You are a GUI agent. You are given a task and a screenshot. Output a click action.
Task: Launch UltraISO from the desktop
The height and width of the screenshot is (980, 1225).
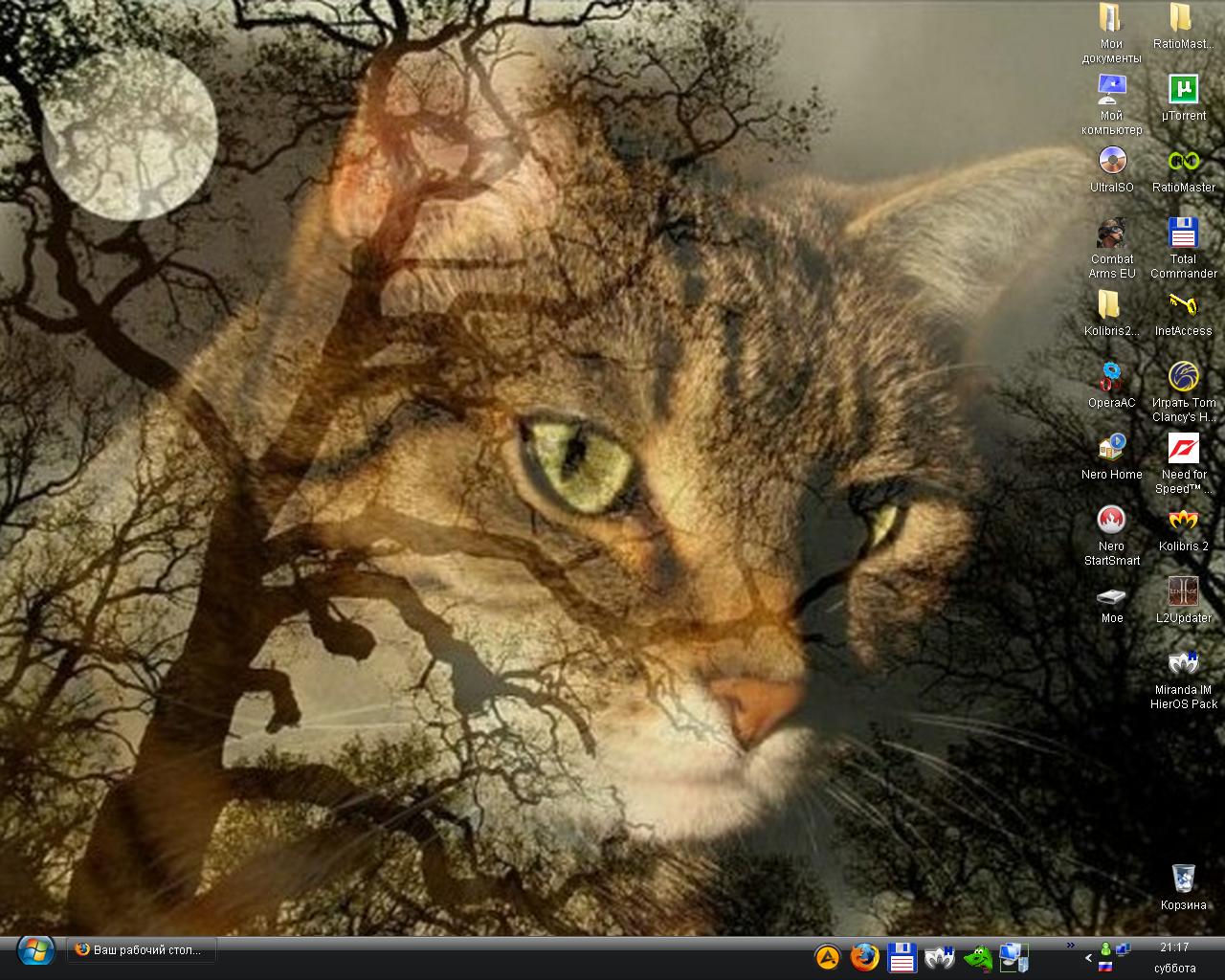point(1111,161)
